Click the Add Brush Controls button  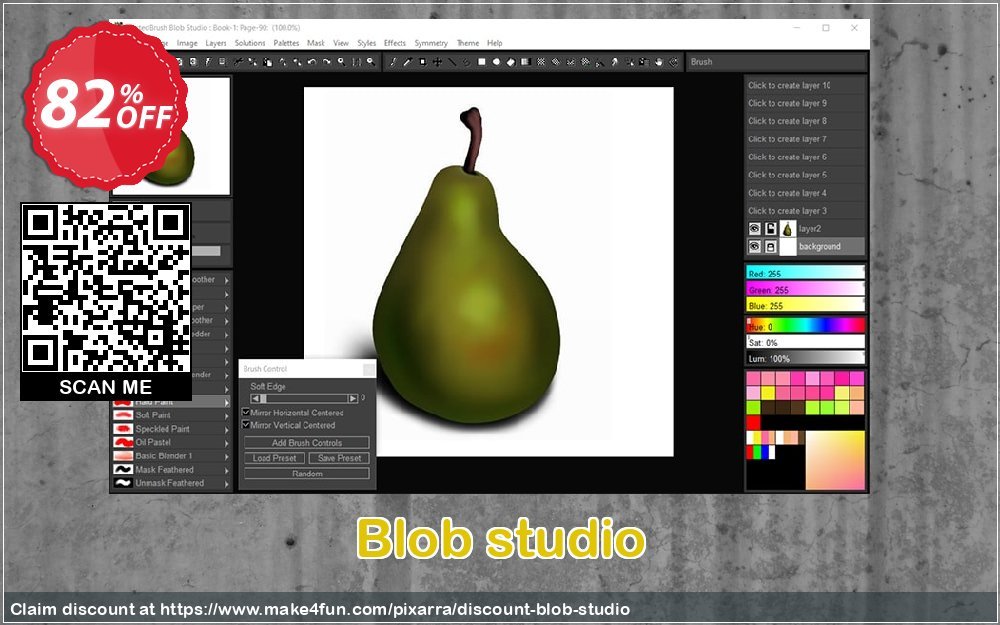coord(307,443)
